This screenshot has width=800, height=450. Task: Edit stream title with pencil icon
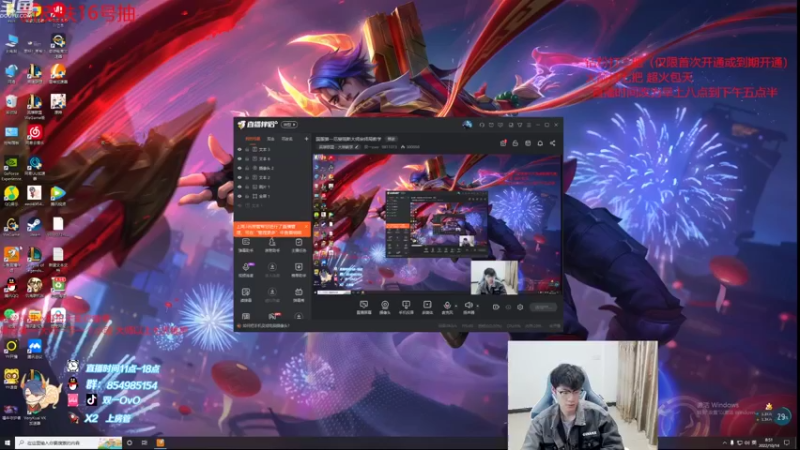pyautogui.click(x=357, y=147)
